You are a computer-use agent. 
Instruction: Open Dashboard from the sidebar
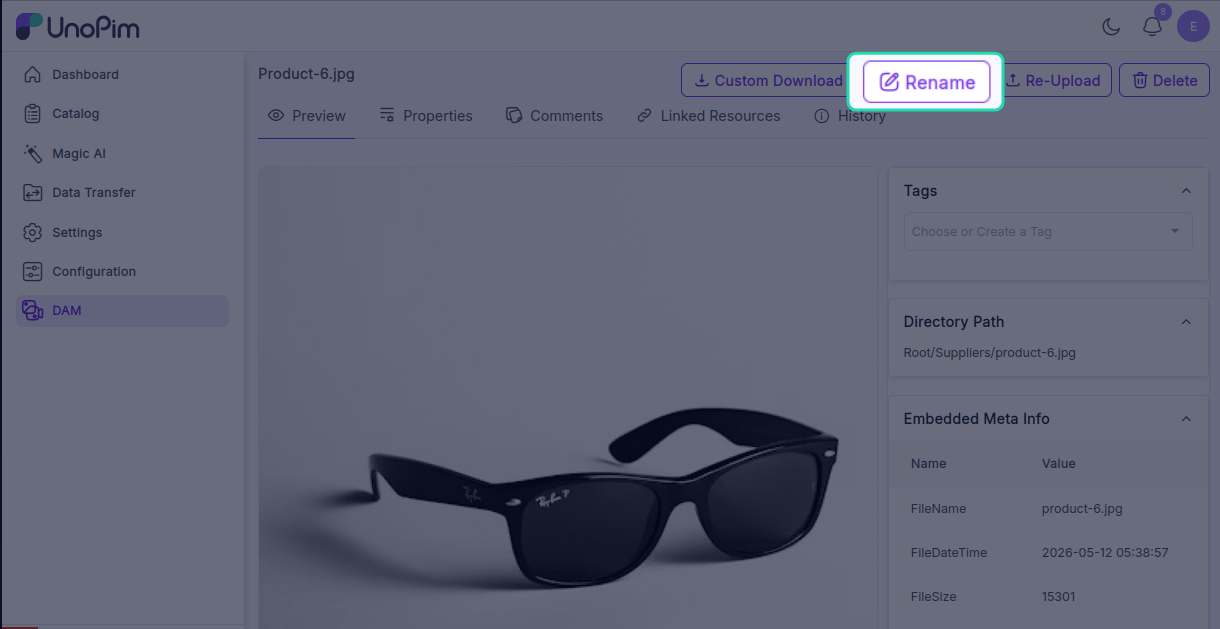[x=122, y=74]
